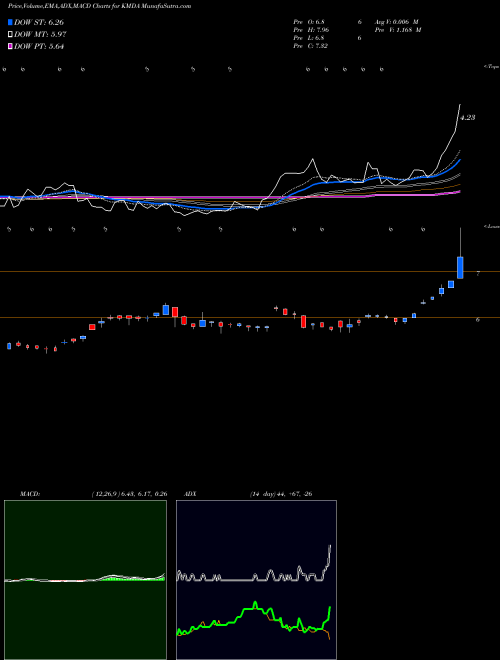Click the 'Pre C: 7.32' close value
500x660 pixels.
311,46
